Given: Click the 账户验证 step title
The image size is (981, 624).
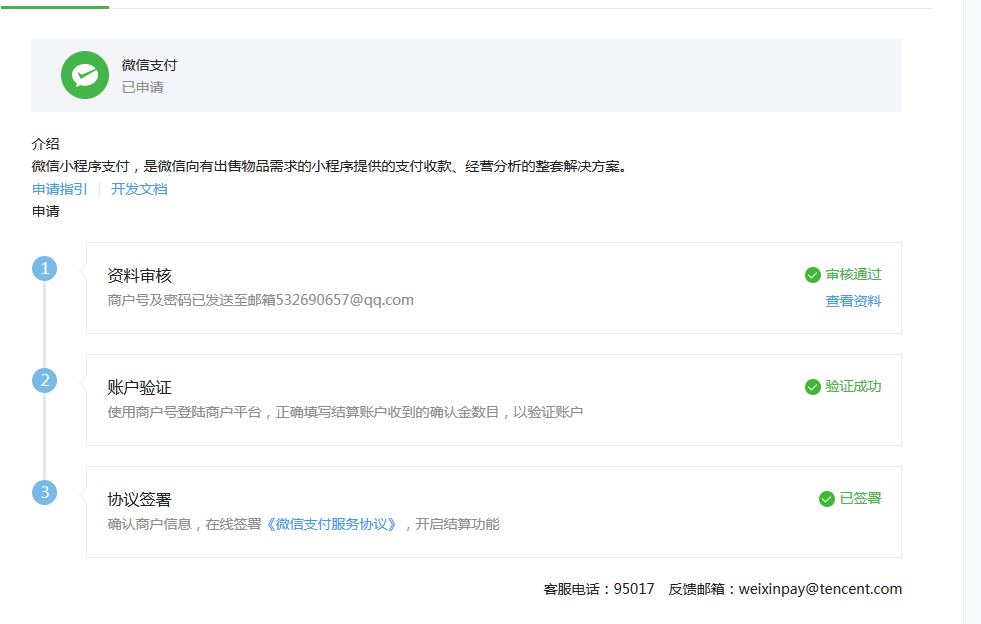Looking at the screenshot, I should coord(140,387).
